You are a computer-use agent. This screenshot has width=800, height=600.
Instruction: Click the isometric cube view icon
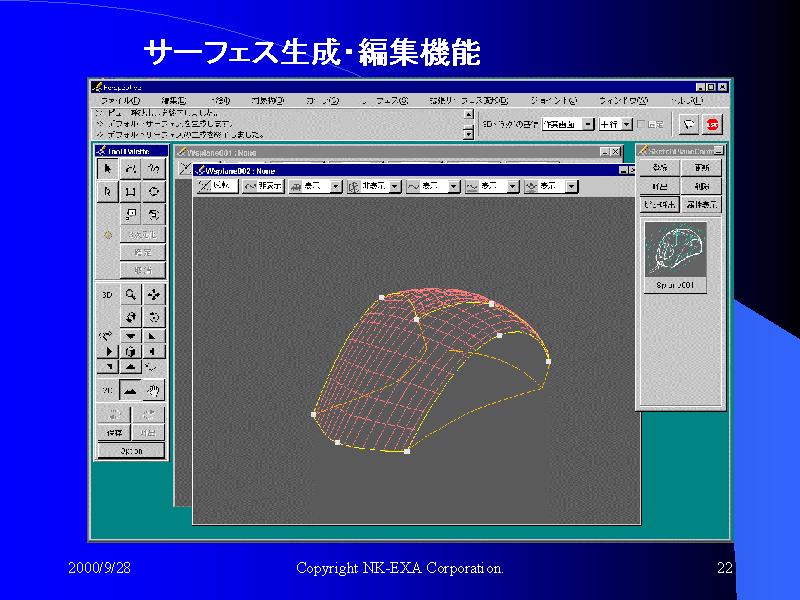(131, 352)
